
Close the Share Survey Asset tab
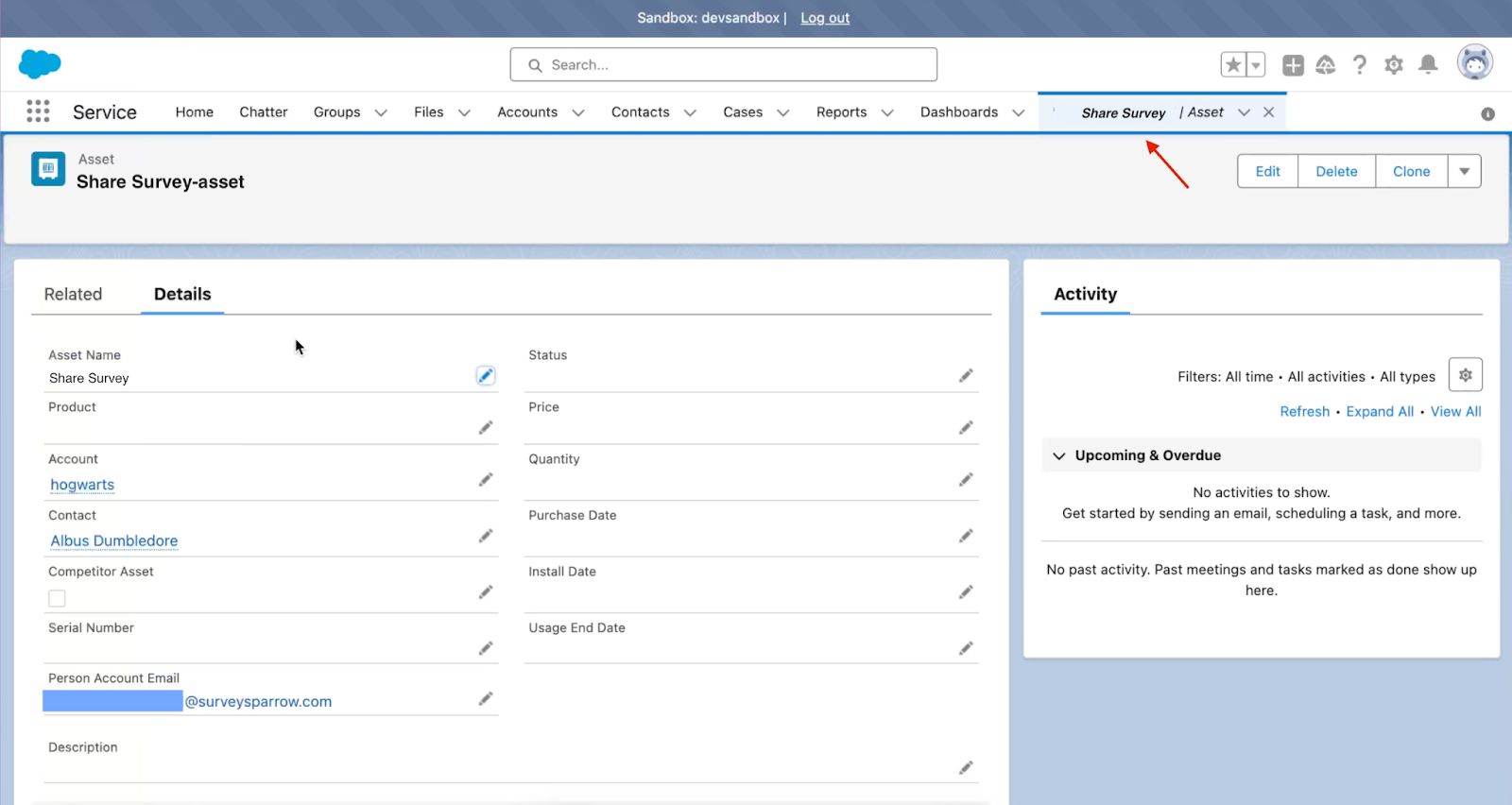[x=1269, y=112]
